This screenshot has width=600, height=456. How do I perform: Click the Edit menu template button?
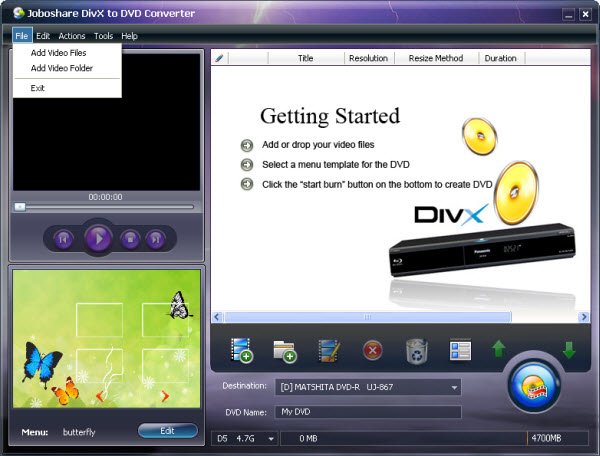(168, 431)
